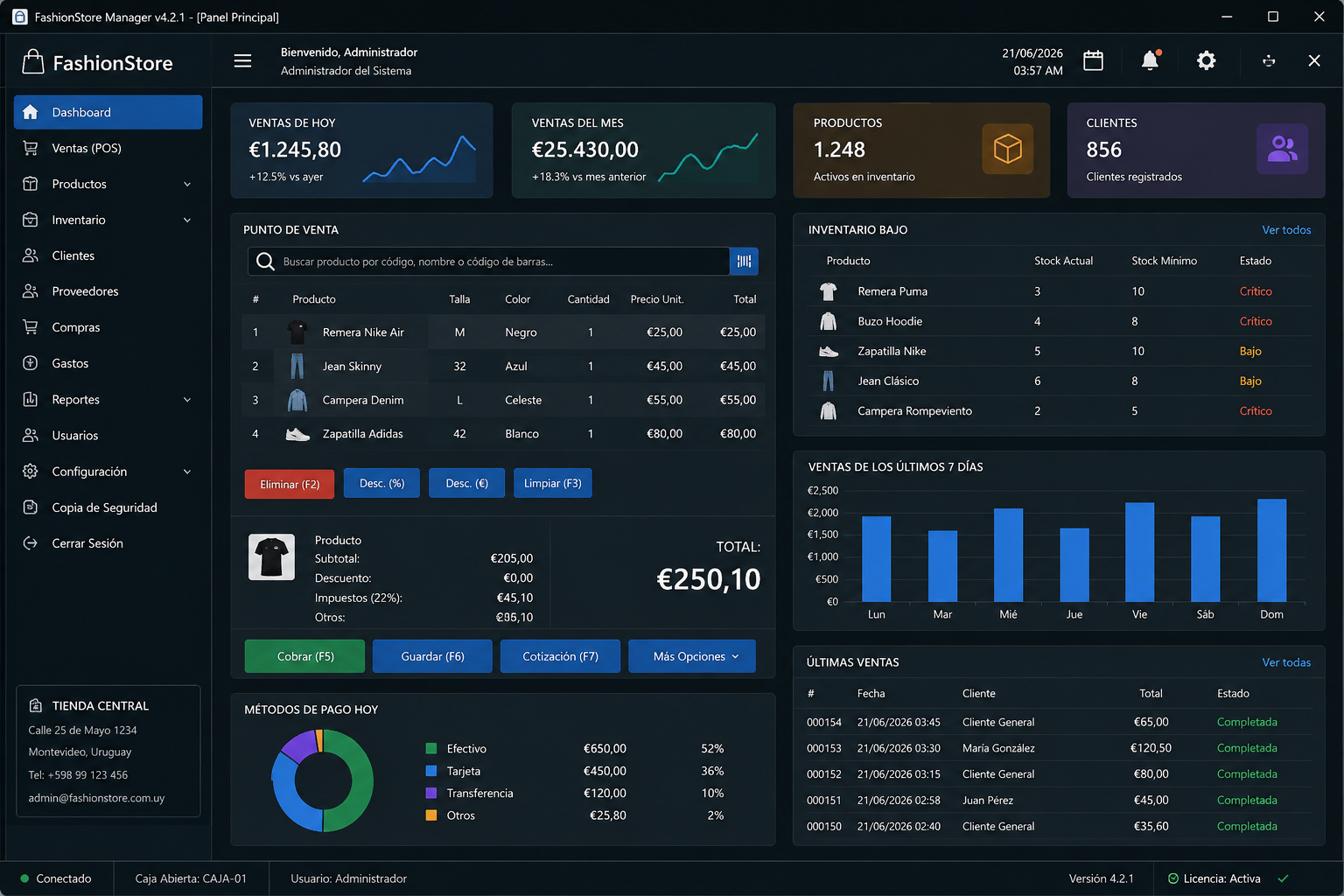Click the Cotización (F7) button
1344x896 pixels.
pos(561,656)
